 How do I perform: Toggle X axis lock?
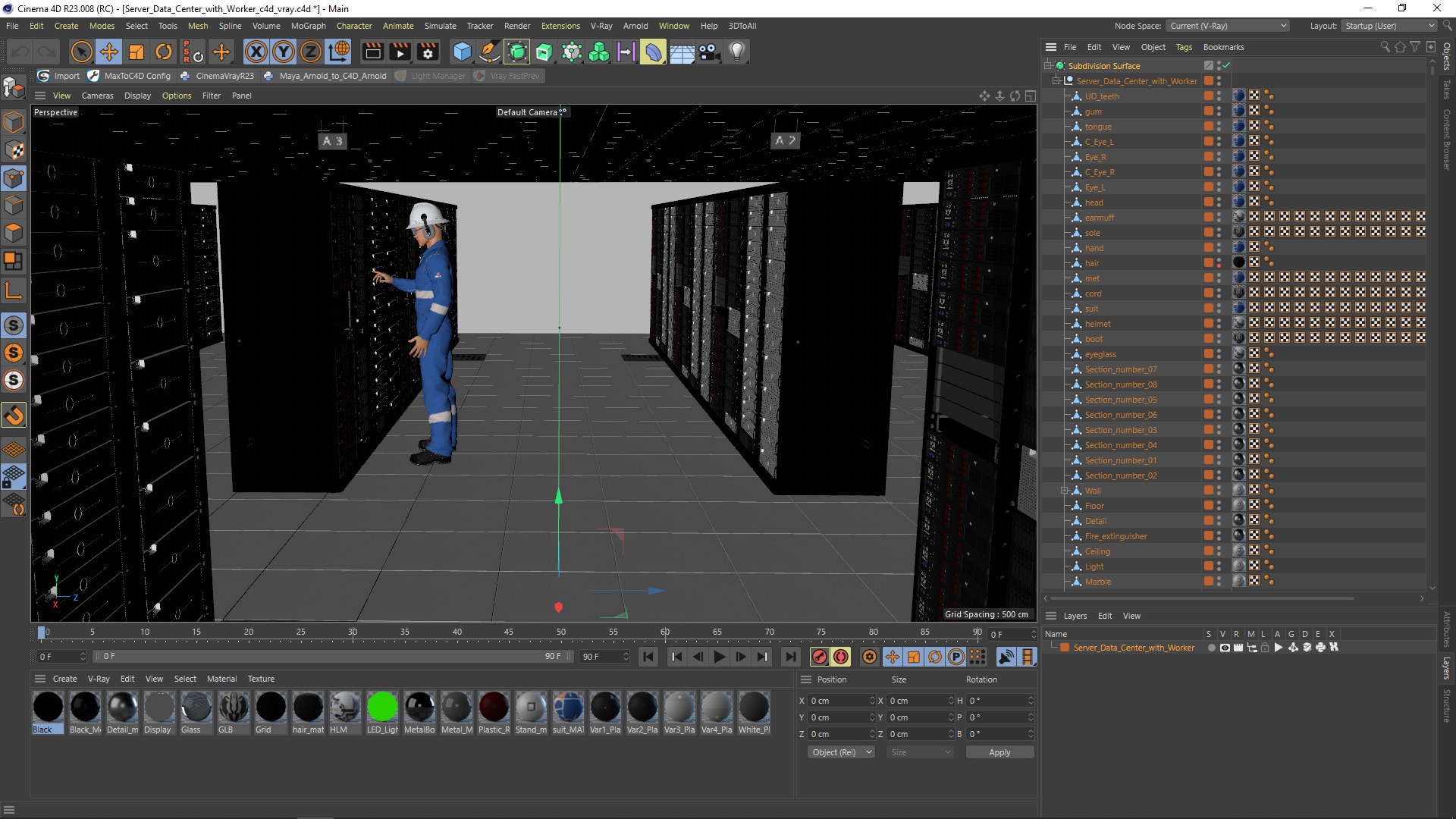256,52
